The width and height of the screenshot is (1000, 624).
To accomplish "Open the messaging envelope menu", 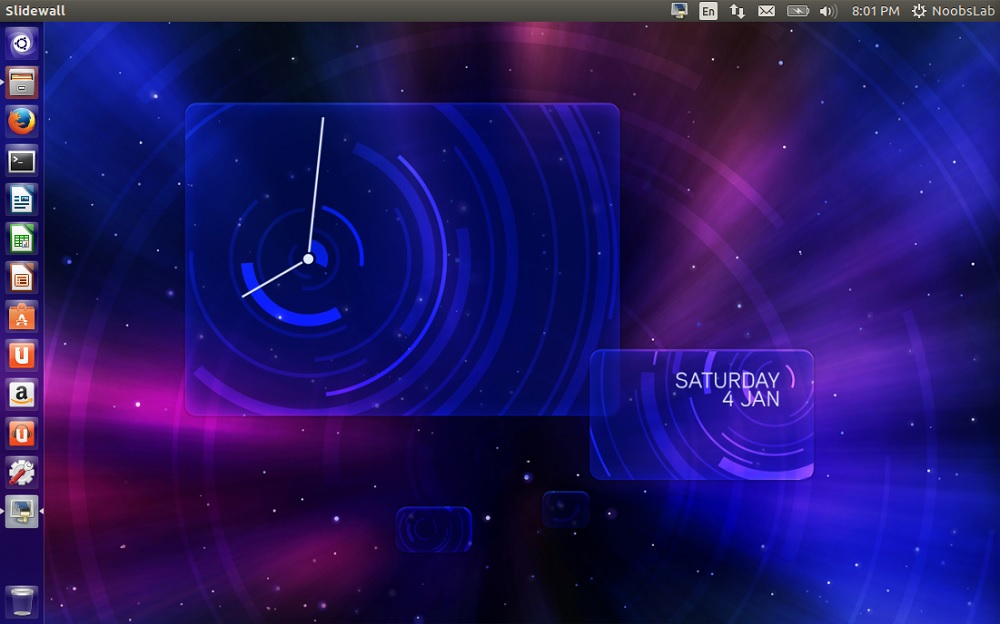I will [x=766, y=11].
